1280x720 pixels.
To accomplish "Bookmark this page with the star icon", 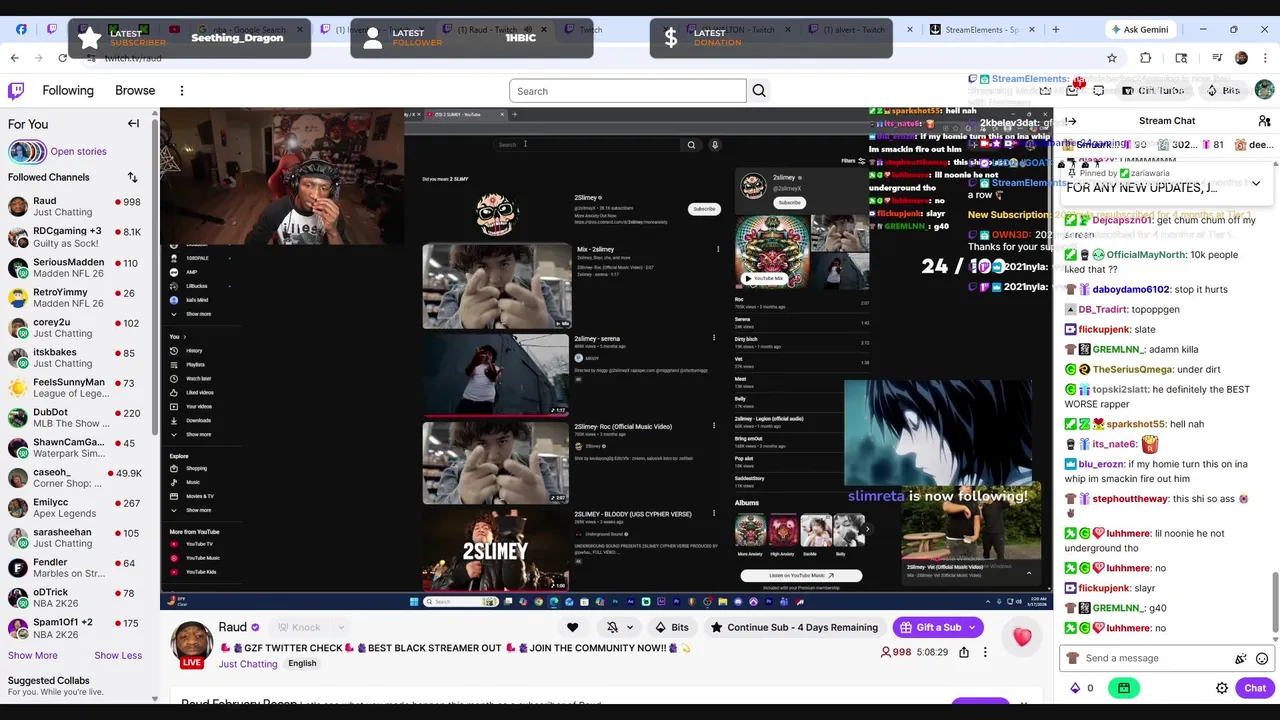I will 1111,58.
